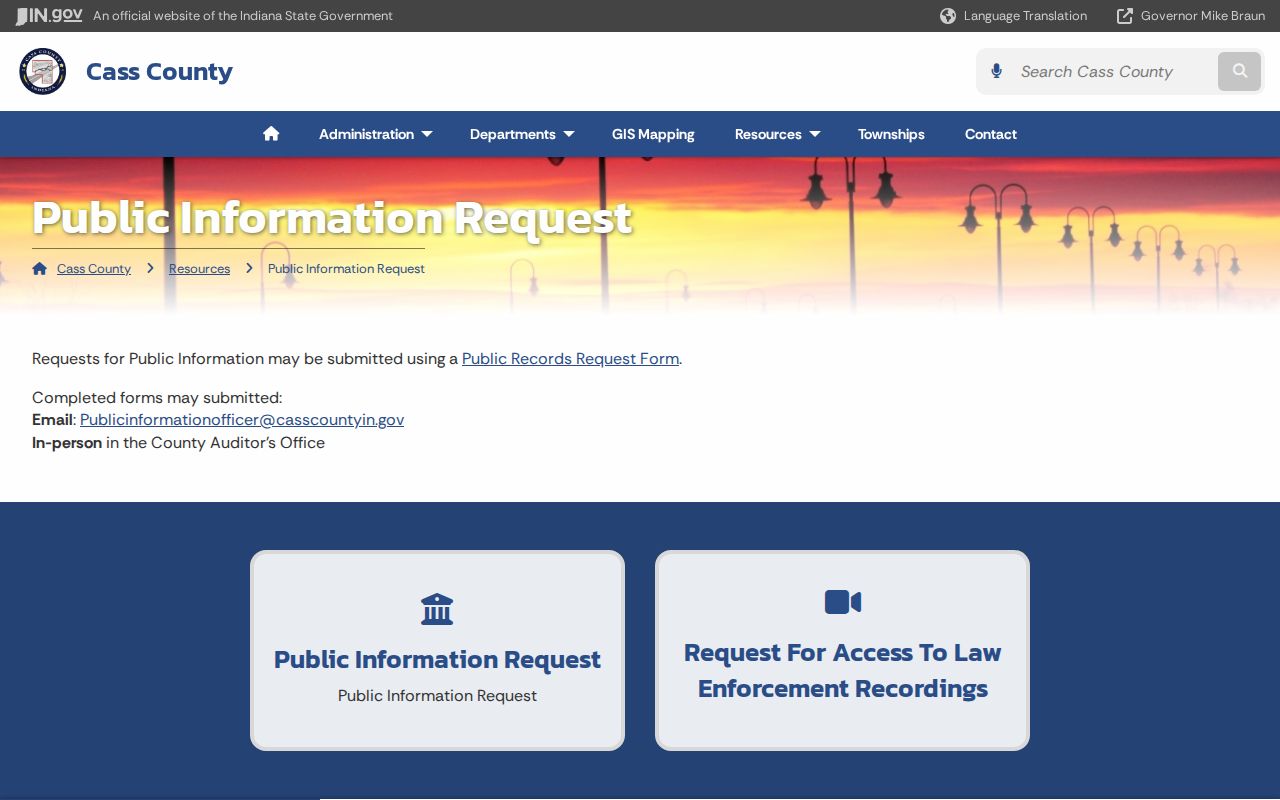Go to the Contact page
Screen dimensions: 1280x800
(x=991, y=134)
